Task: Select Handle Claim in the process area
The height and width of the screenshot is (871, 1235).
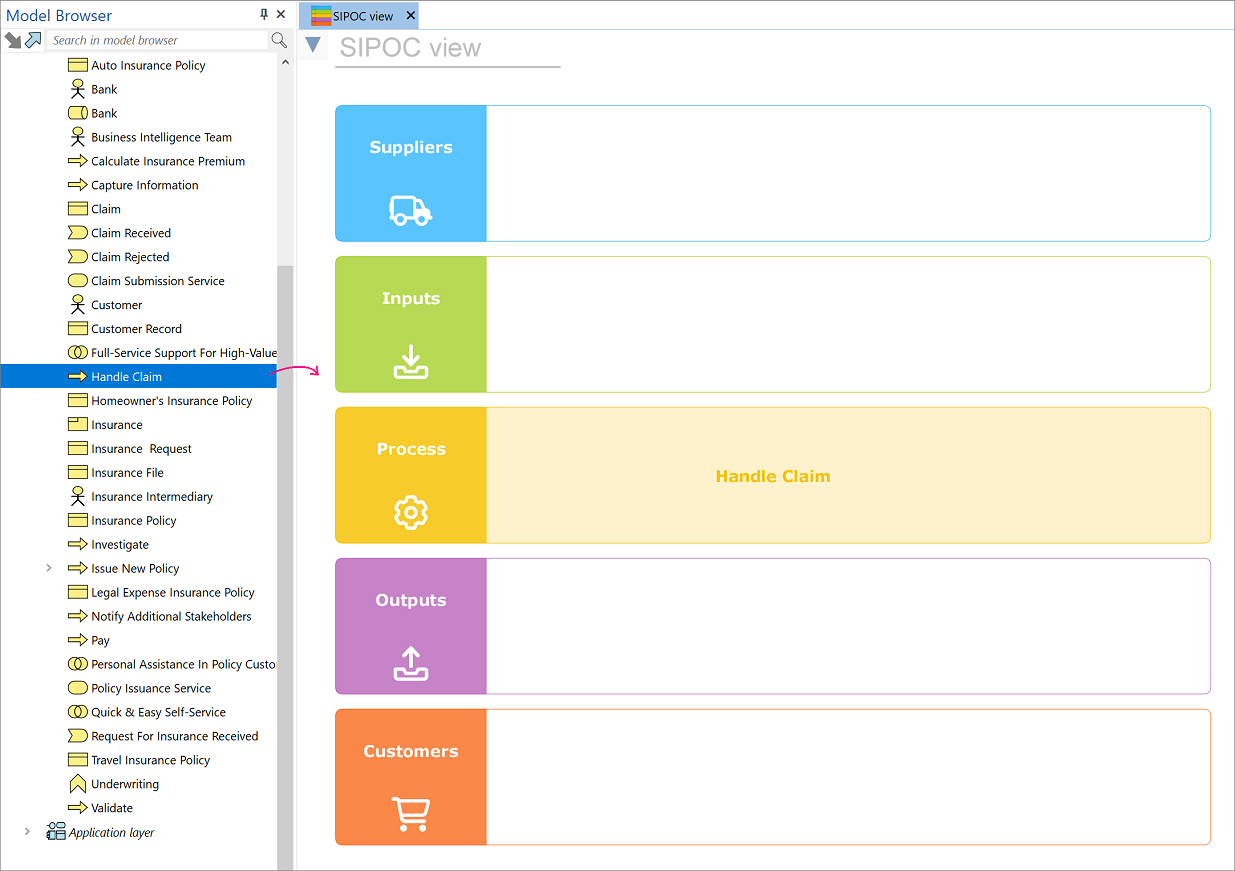Action: click(x=772, y=477)
